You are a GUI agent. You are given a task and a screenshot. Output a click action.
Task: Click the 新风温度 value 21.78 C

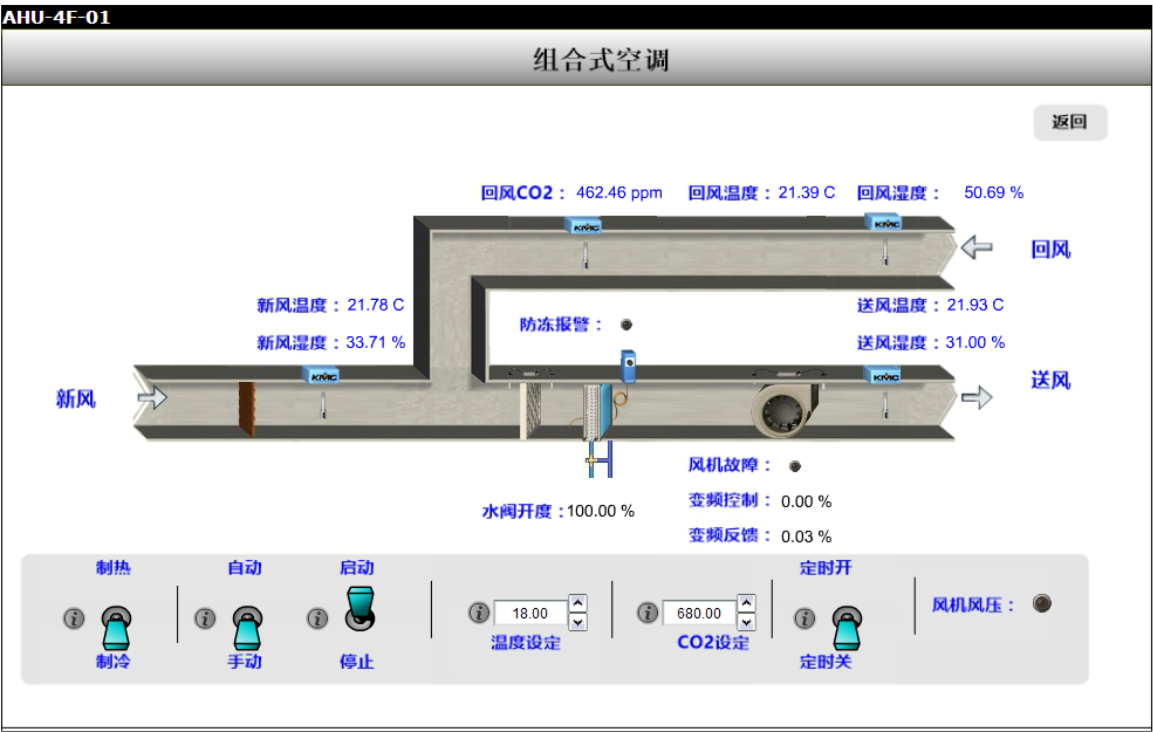coord(376,305)
